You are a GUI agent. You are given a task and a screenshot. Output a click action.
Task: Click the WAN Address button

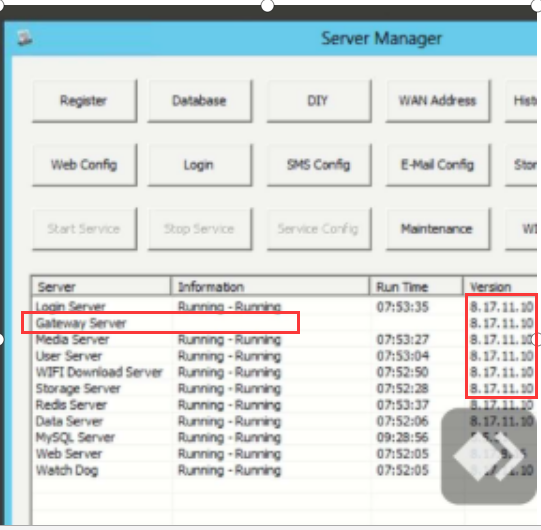[438, 101]
